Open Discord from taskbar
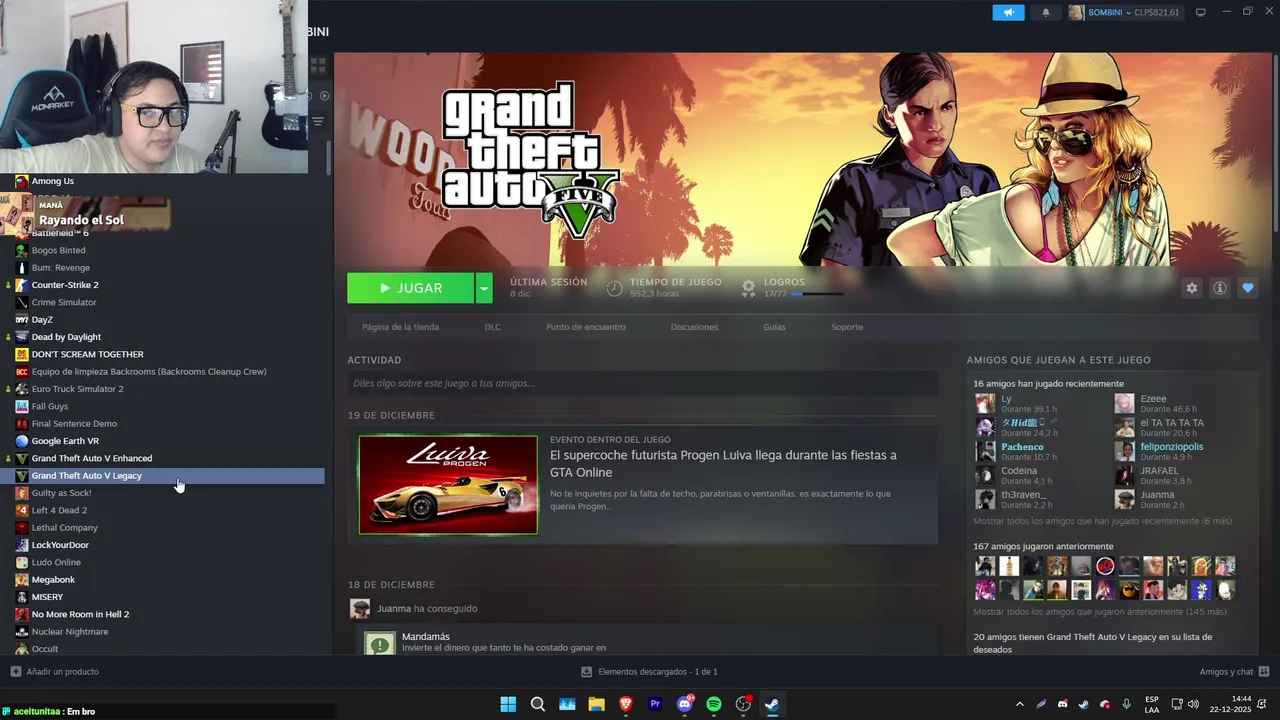1280x720 pixels. 685,704
